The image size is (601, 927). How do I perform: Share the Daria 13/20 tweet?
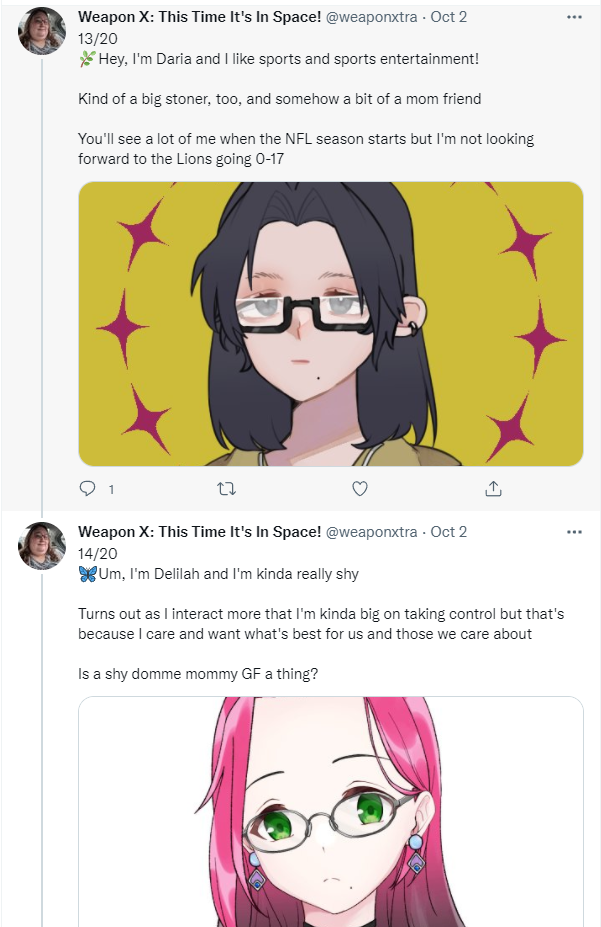coord(493,488)
